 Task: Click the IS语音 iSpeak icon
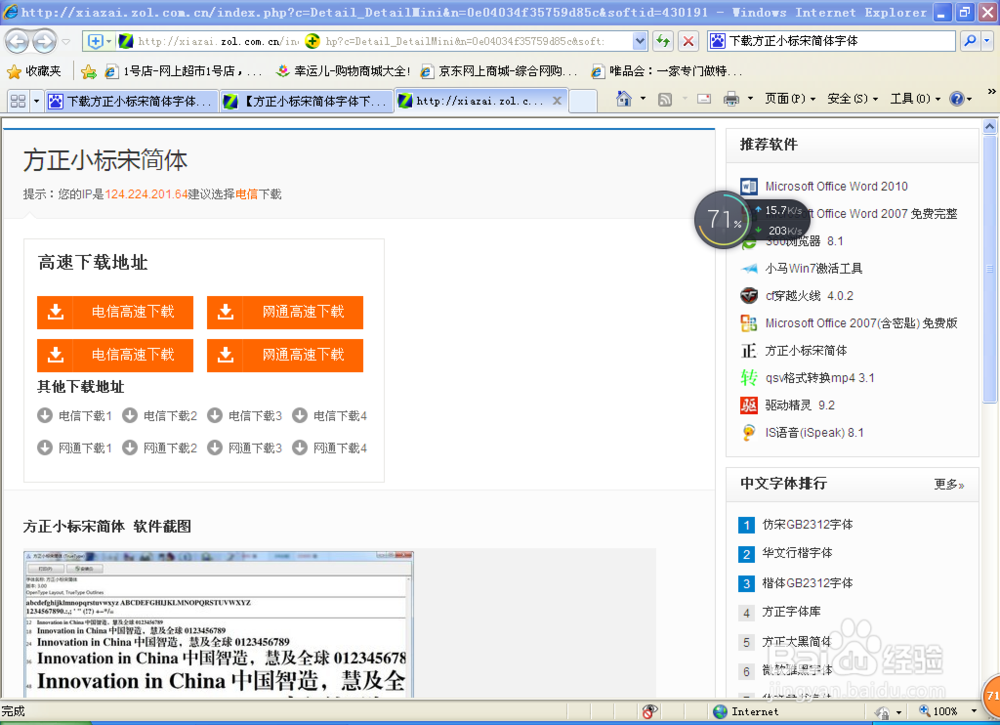pos(749,433)
